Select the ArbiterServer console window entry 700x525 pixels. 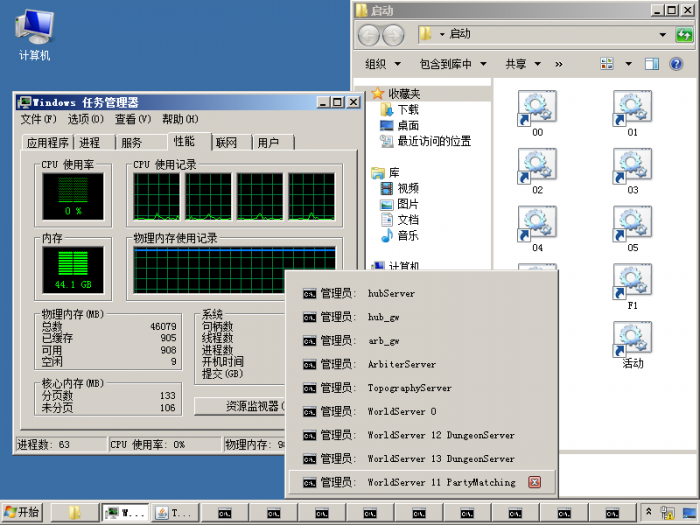tap(422, 364)
